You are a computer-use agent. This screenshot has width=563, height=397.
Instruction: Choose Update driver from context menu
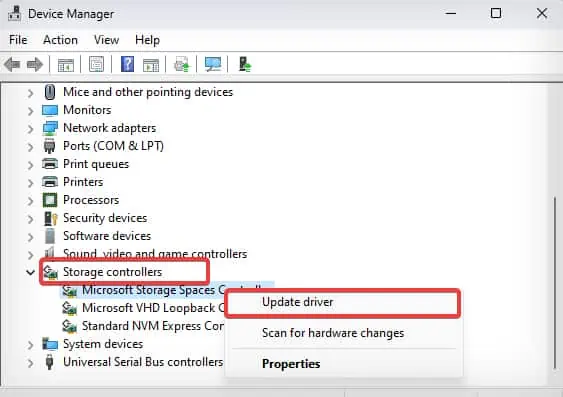(x=343, y=302)
